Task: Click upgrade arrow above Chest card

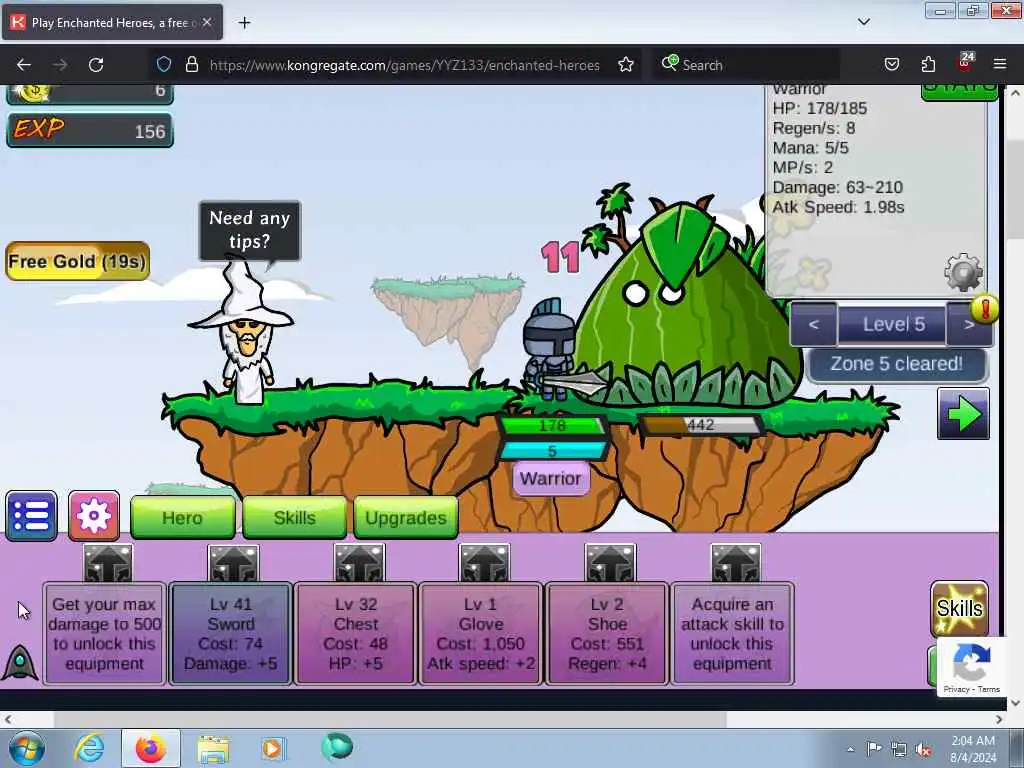Action: 359,564
